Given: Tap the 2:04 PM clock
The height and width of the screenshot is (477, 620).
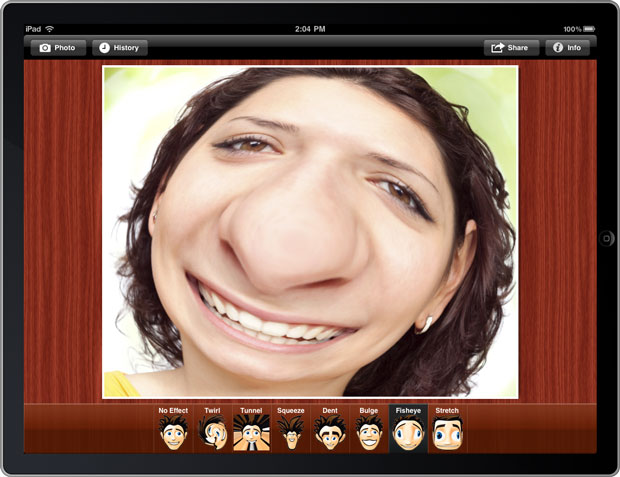Looking at the screenshot, I should [x=310, y=29].
